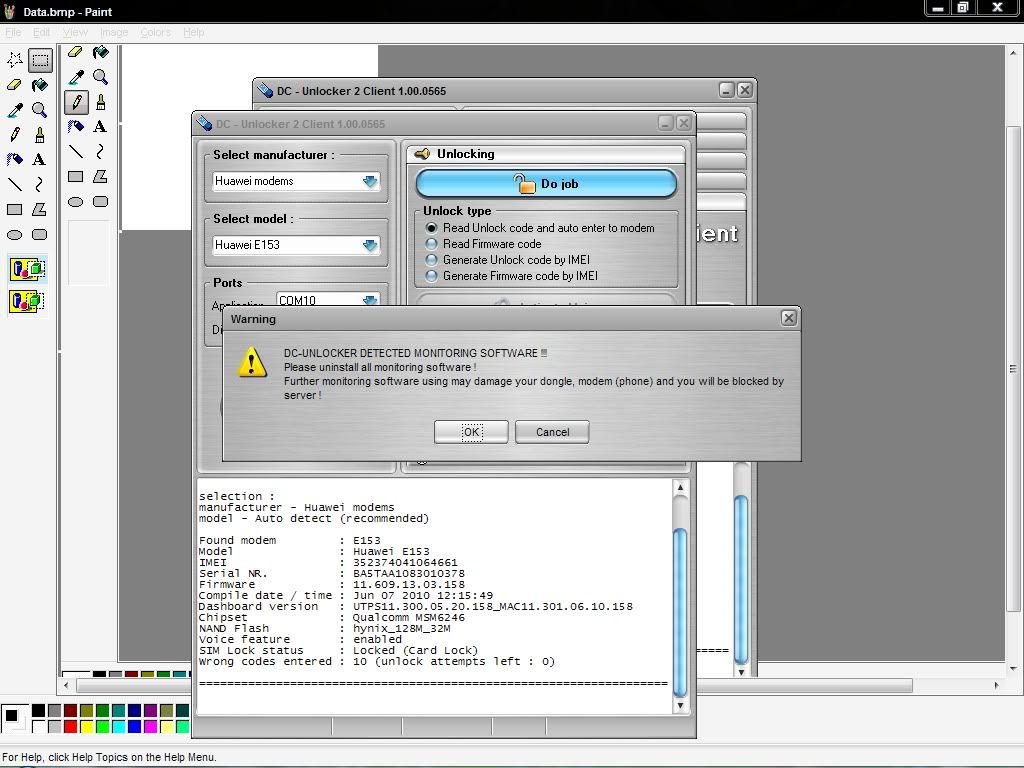The height and width of the screenshot is (768, 1024).
Task: Select the highlighted Pencil tool
Action: pos(75,102)
